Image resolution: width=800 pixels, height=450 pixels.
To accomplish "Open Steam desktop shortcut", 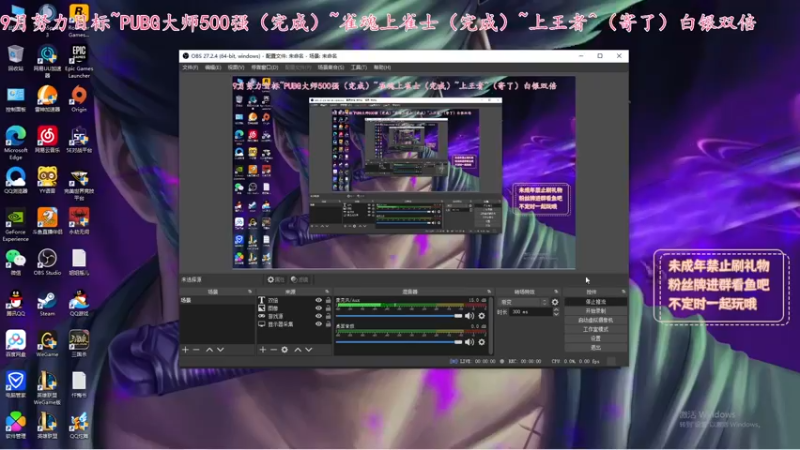I will [47, 303].
